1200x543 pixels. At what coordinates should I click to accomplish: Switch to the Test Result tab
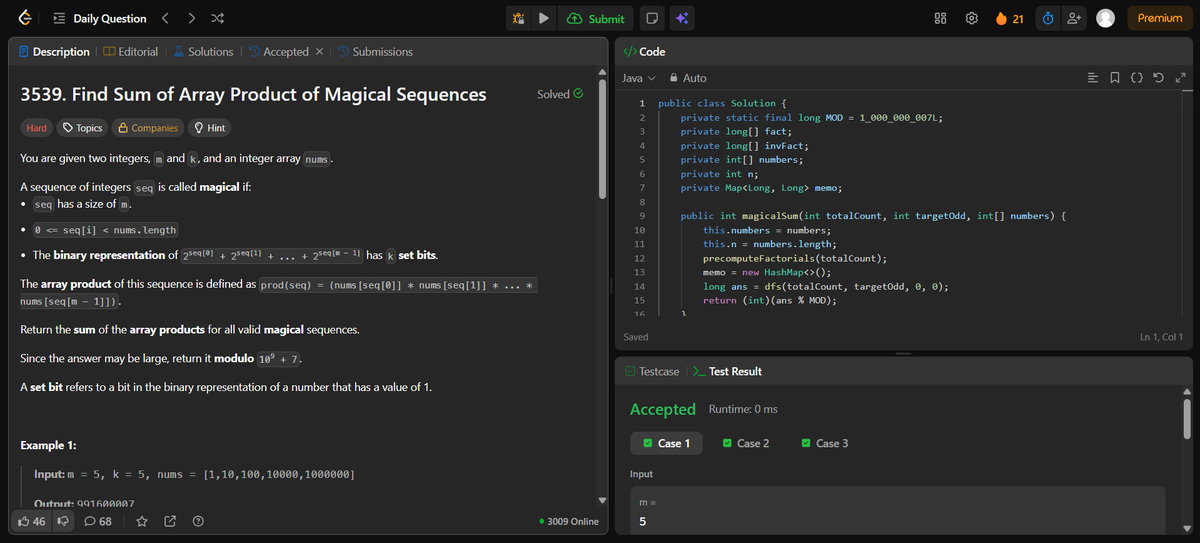coord(727,371)
